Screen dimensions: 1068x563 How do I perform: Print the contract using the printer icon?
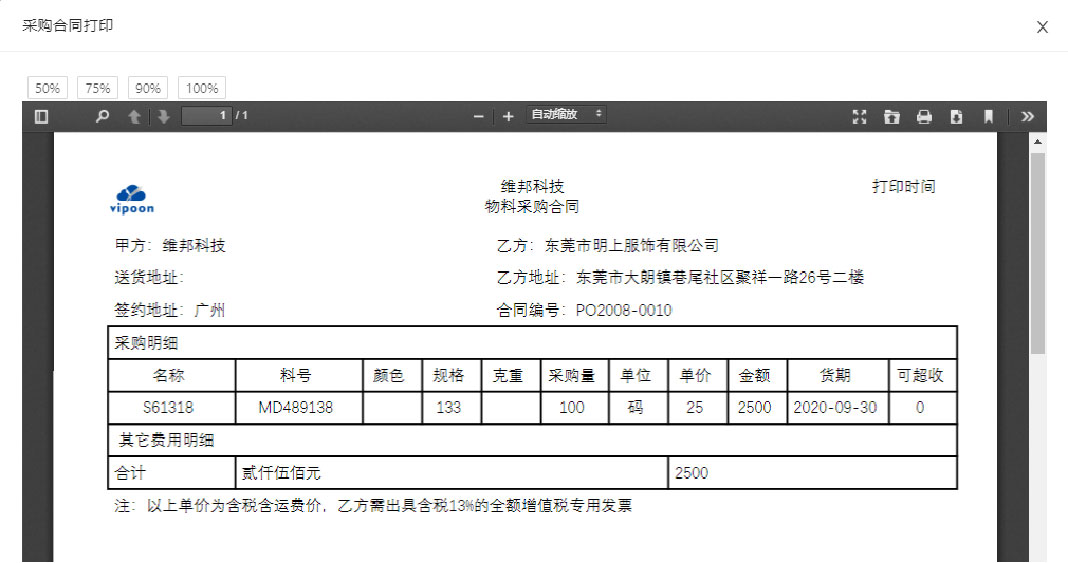click(x=924, y=116)
